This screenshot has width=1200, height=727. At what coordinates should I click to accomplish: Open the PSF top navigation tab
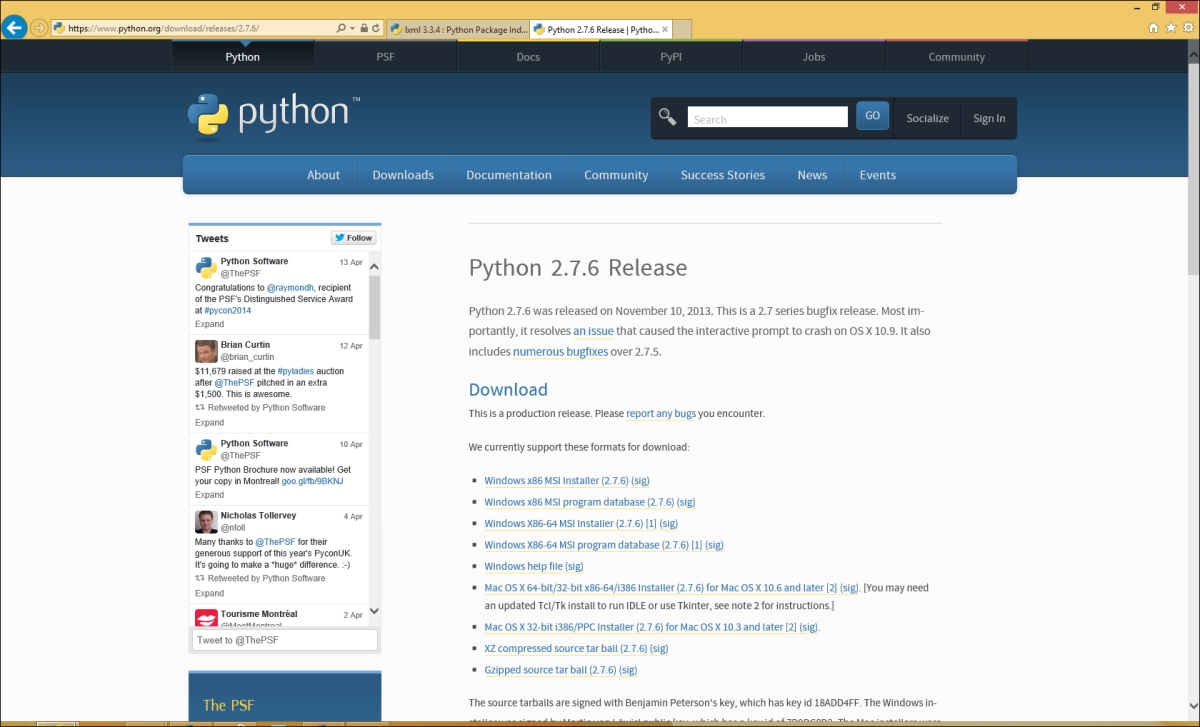click(x=385, y=57)
